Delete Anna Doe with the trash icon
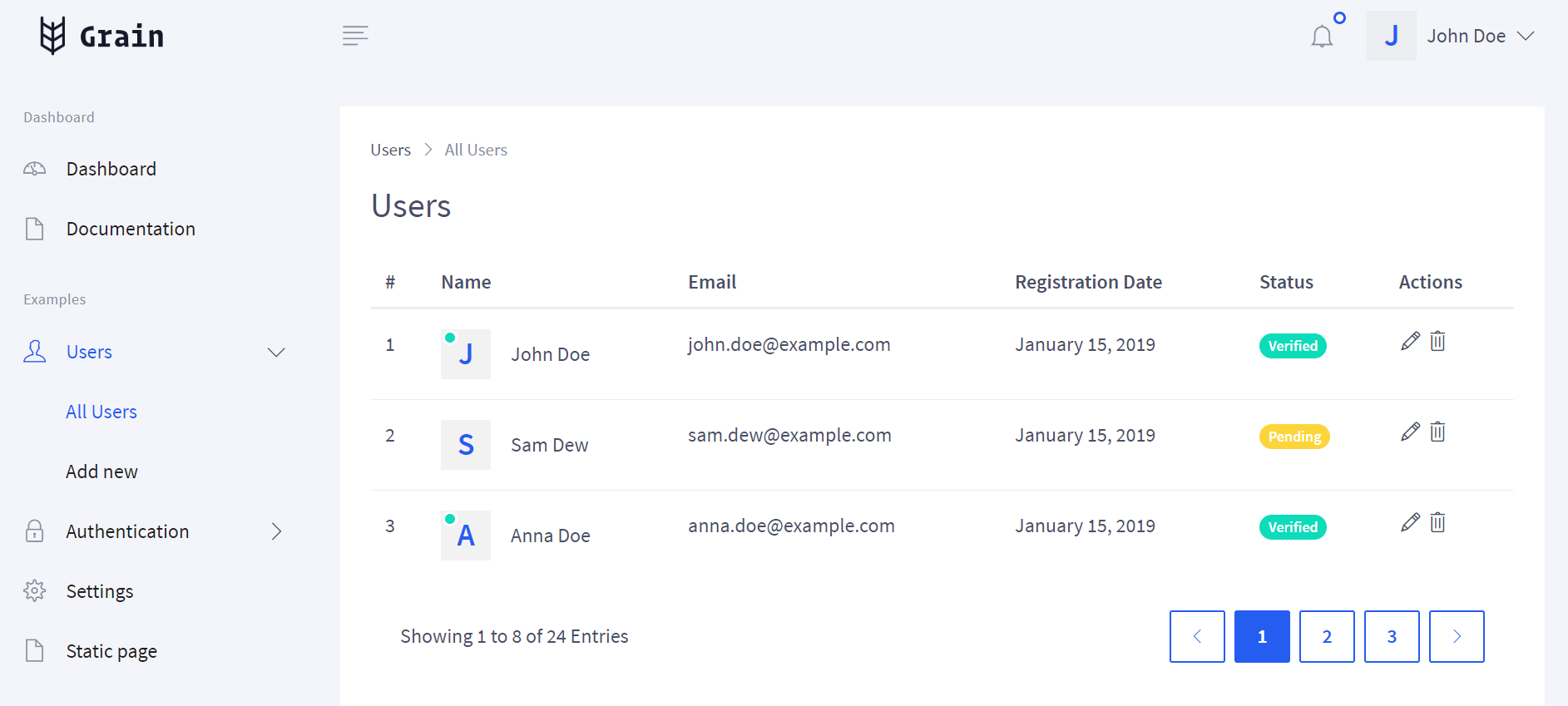This screenshot has height=706, width=1568. [x=1437, y=522]
